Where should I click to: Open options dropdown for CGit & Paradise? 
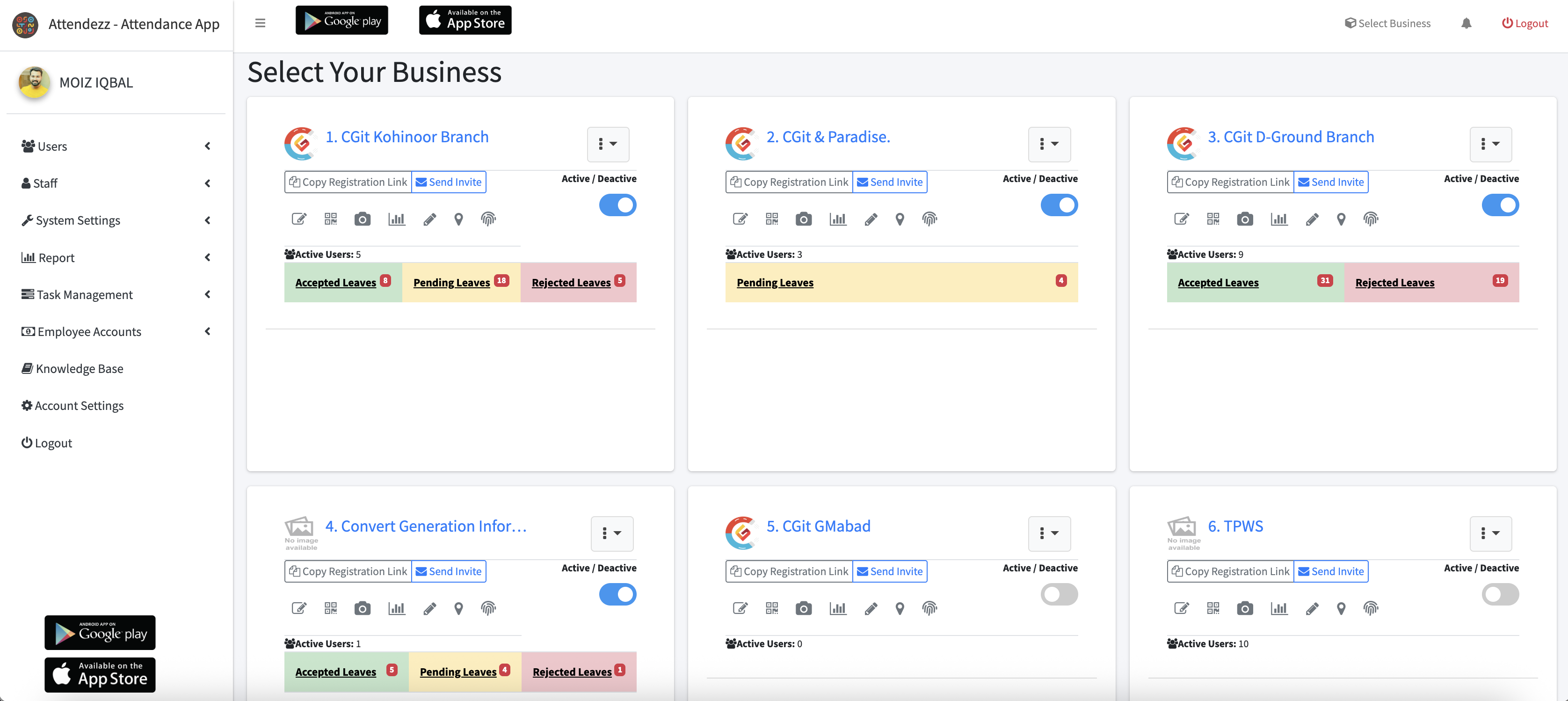[1049, 144]
